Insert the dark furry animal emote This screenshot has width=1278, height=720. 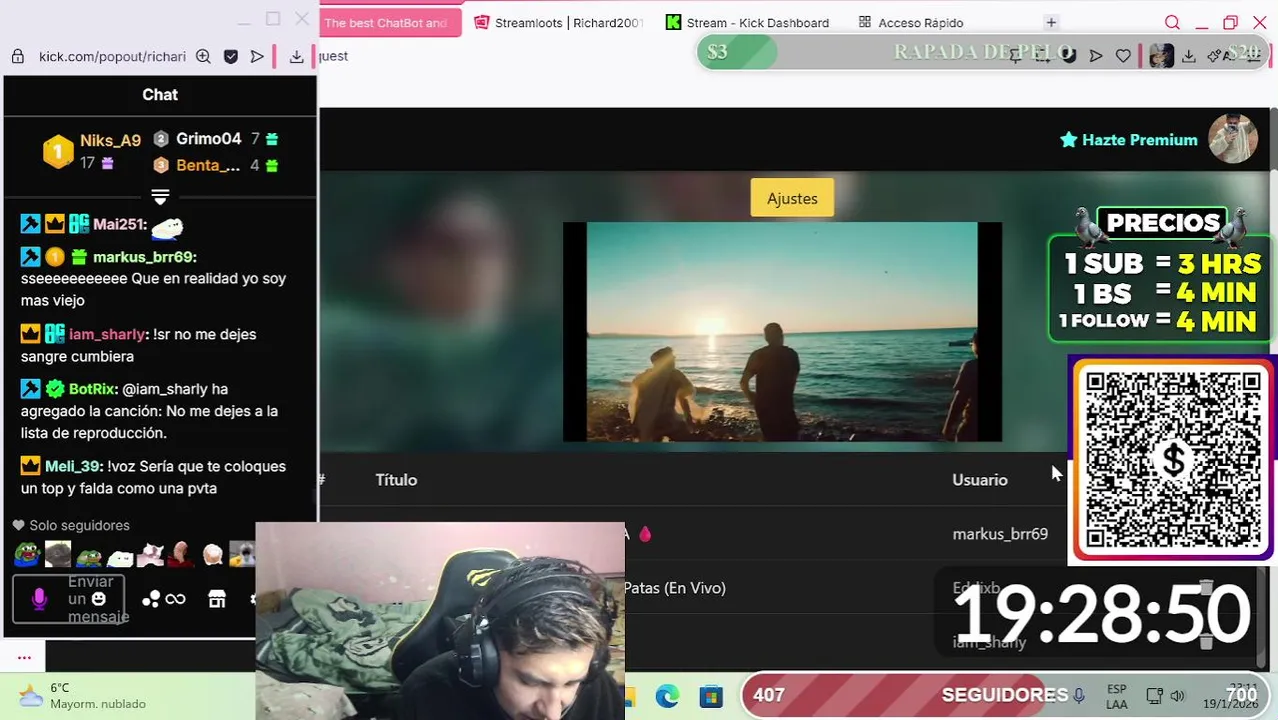[58, 554]
